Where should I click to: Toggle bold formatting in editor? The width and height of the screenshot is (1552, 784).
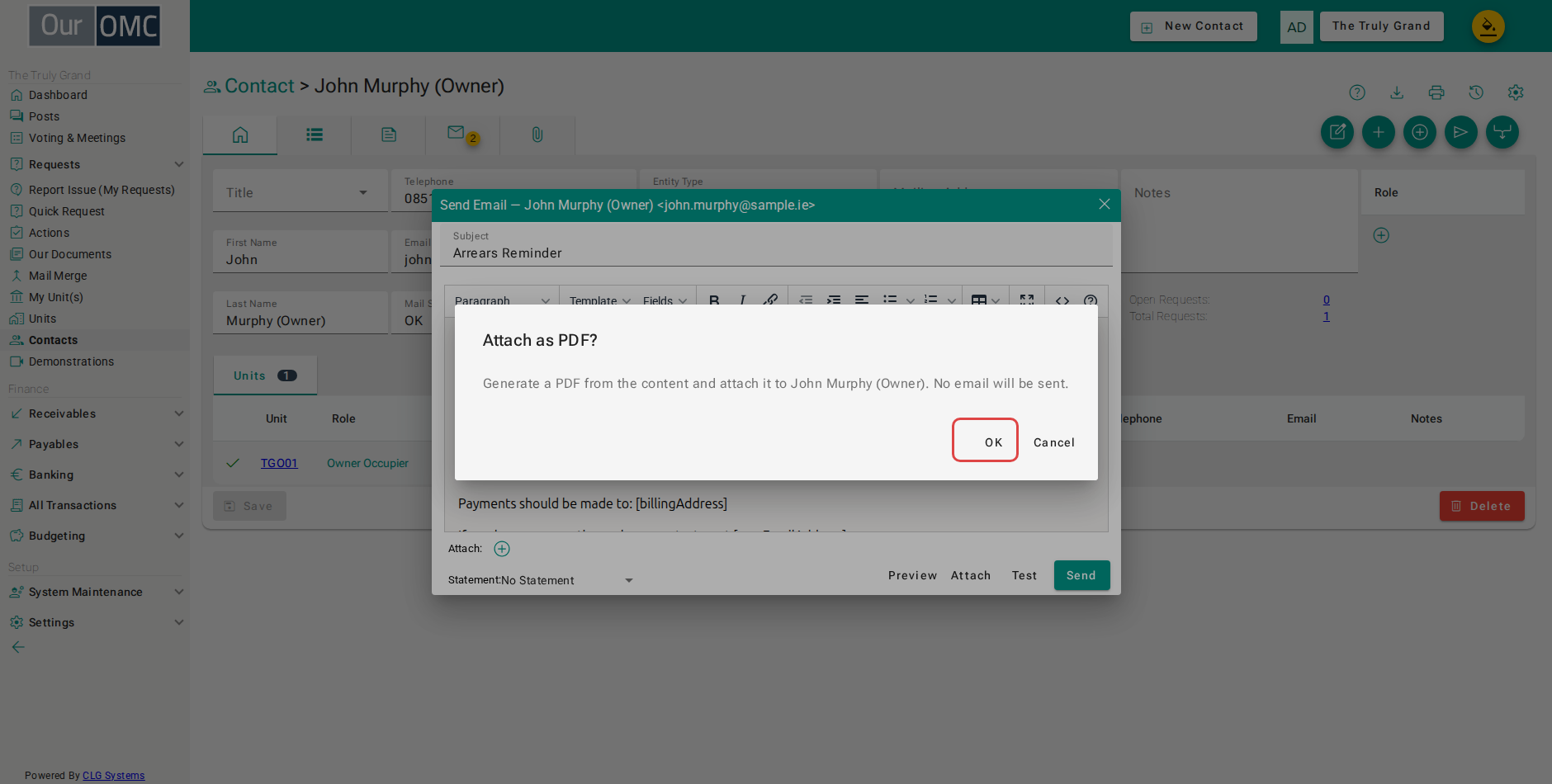coord(714,300)
